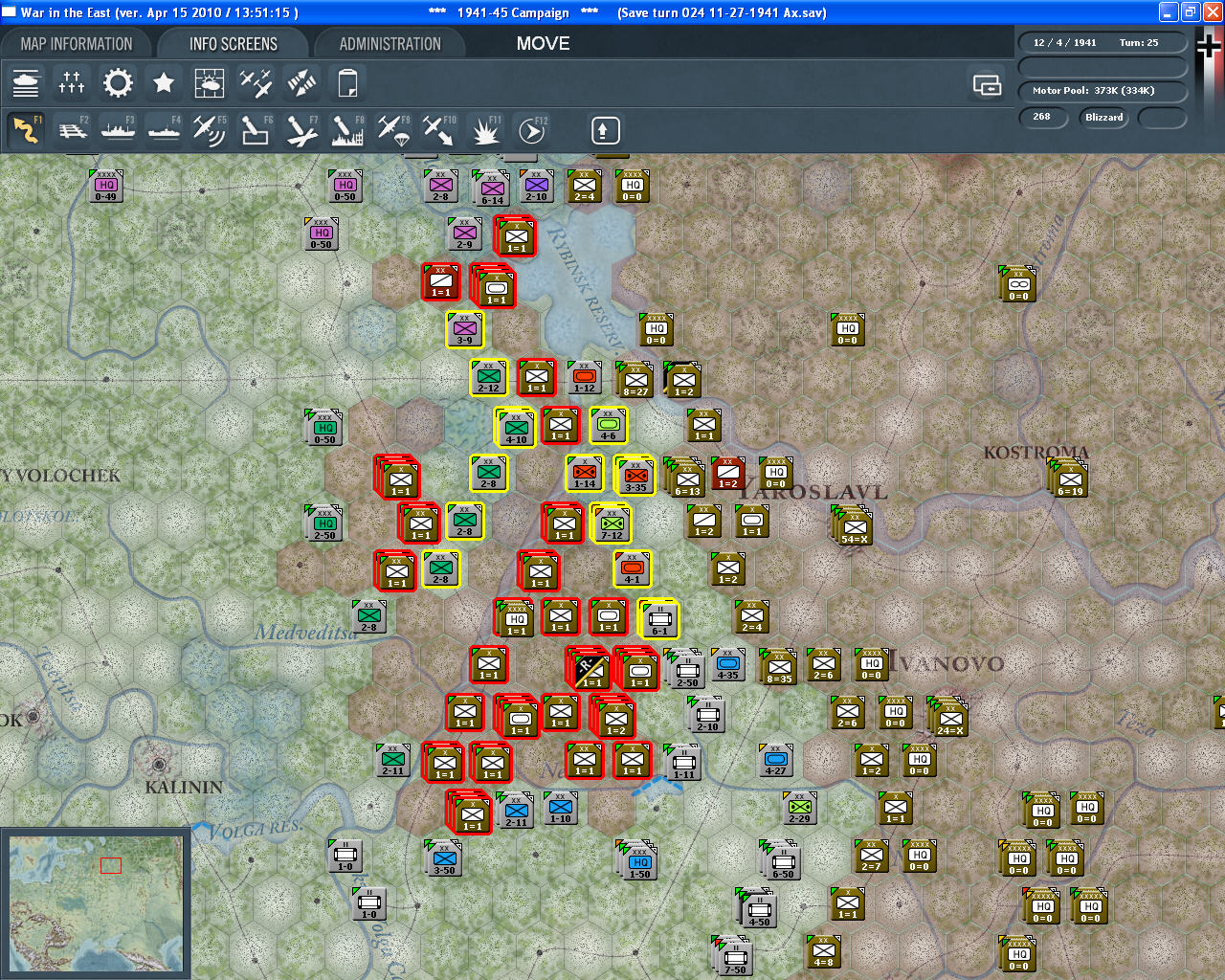
Task: Click the IVANOVO city label
Action: click(947, 662)
